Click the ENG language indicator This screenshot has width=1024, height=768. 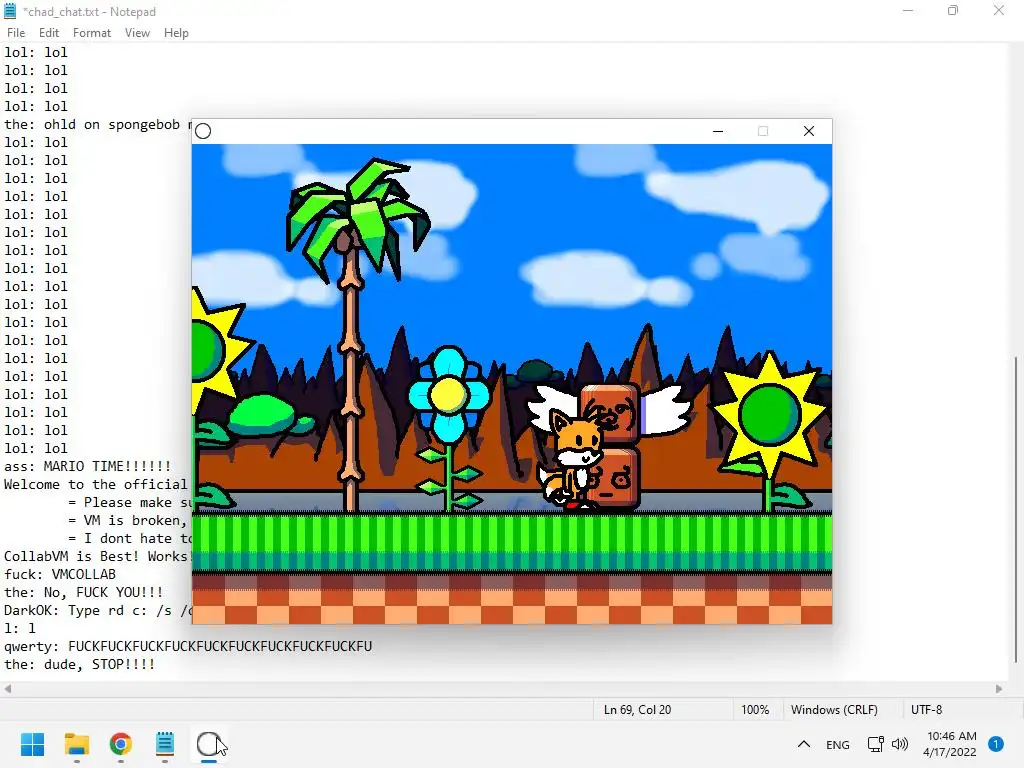[x=838, y=744]
